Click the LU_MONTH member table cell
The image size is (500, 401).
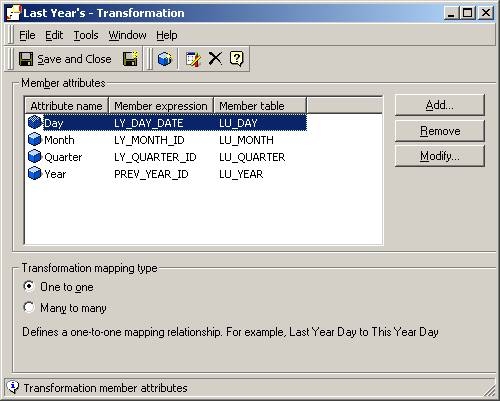246,140
